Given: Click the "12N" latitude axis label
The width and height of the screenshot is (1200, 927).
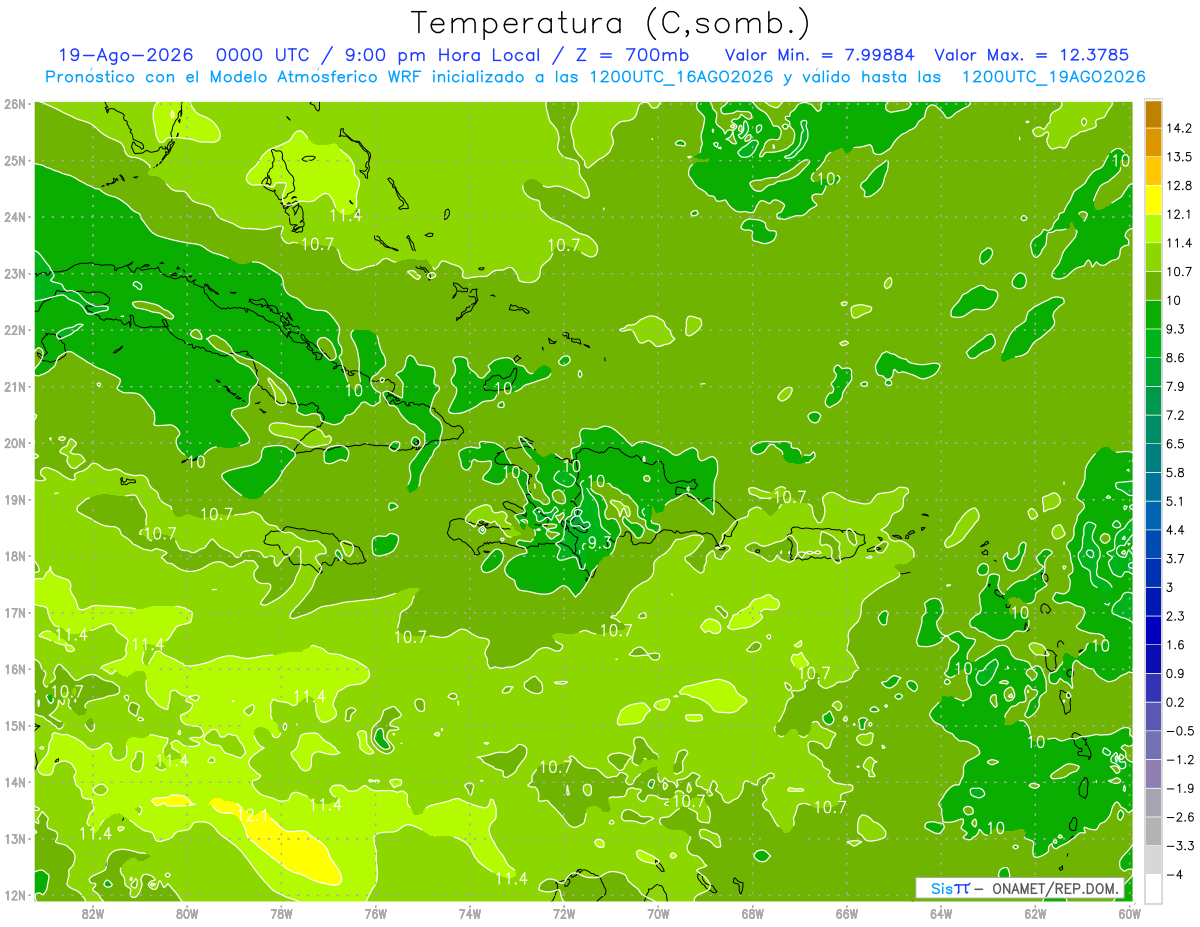Looking at the screenshot, I should coord(15,895).
